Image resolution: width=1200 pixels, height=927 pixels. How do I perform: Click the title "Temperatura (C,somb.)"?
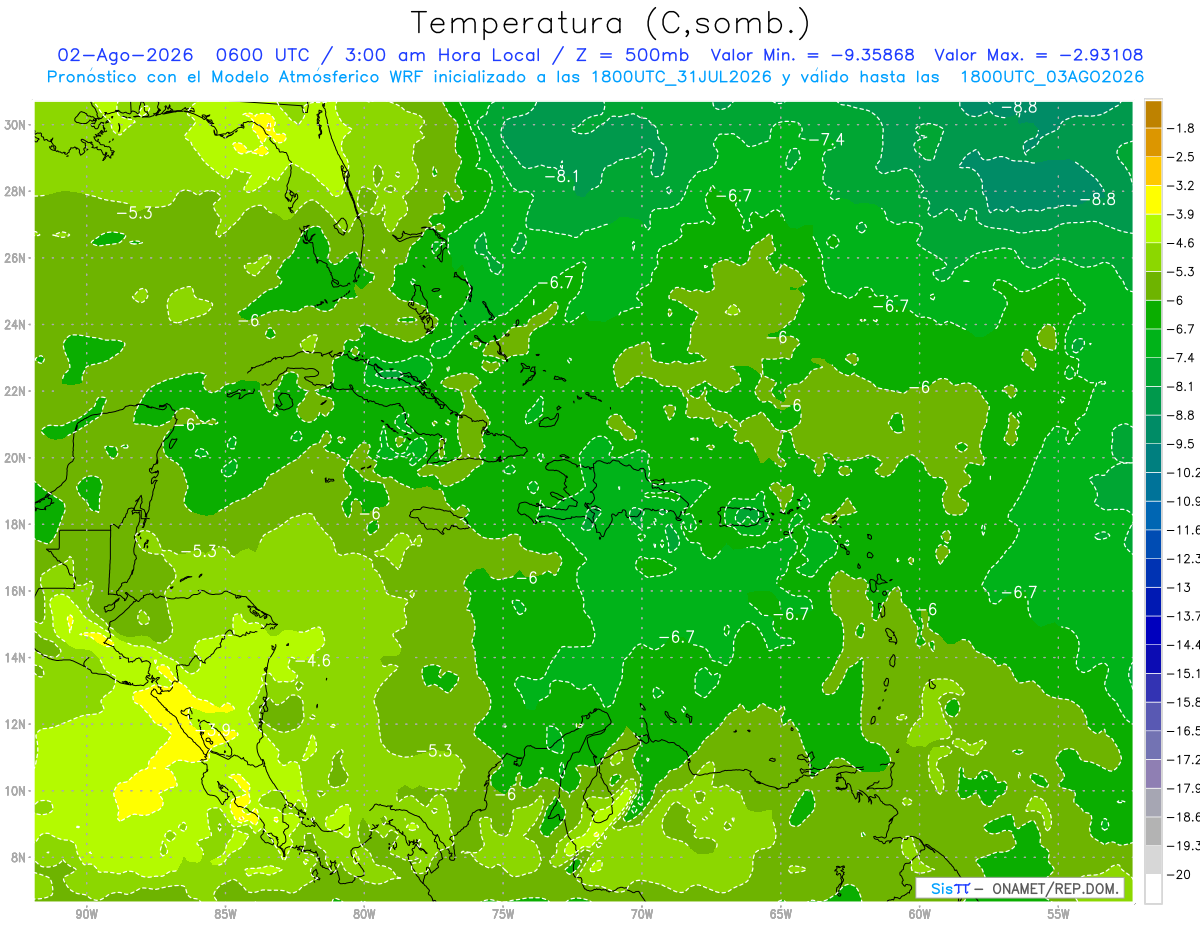(610, 23)
